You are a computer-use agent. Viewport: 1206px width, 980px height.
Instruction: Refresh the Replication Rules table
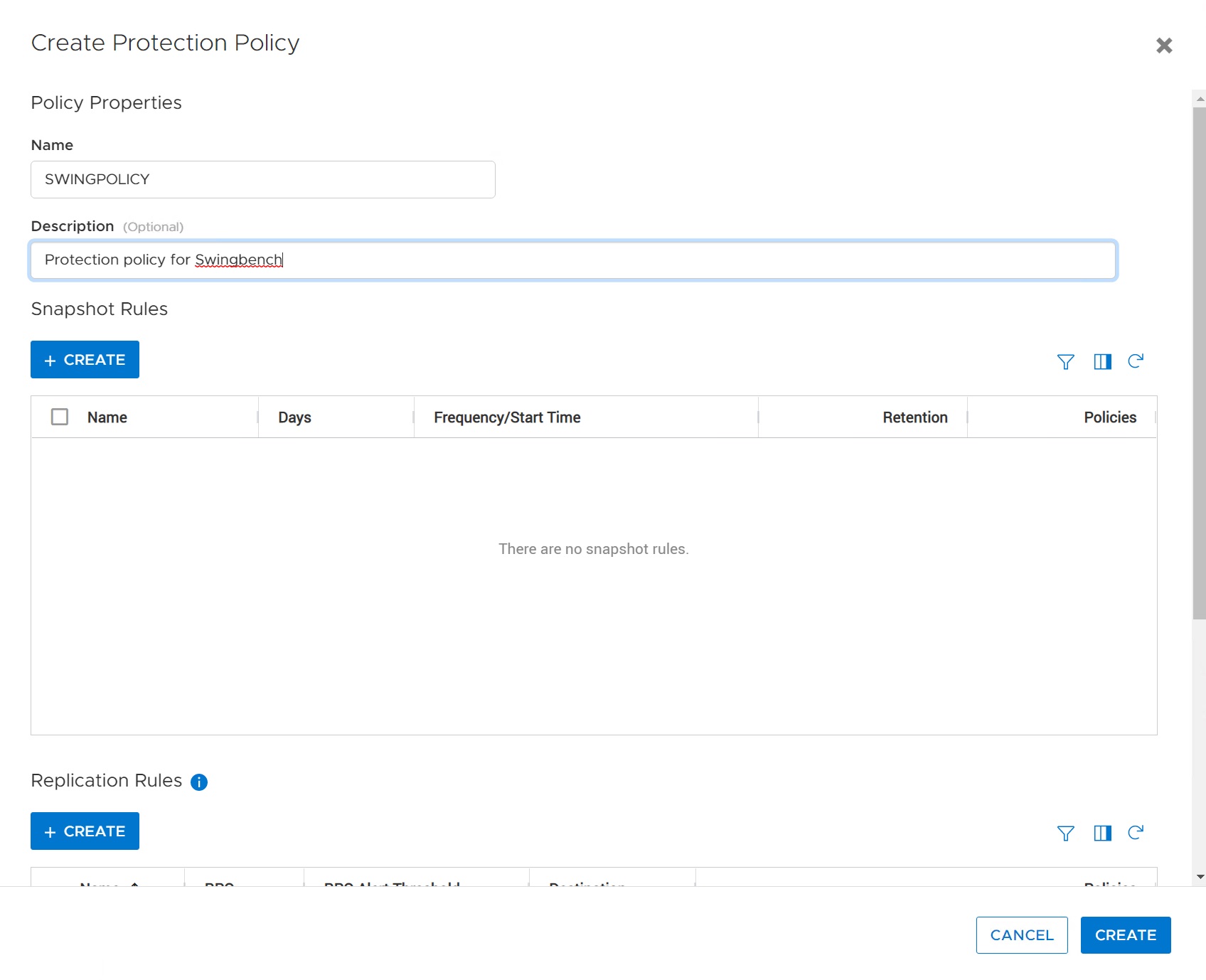click(1136, 833)
